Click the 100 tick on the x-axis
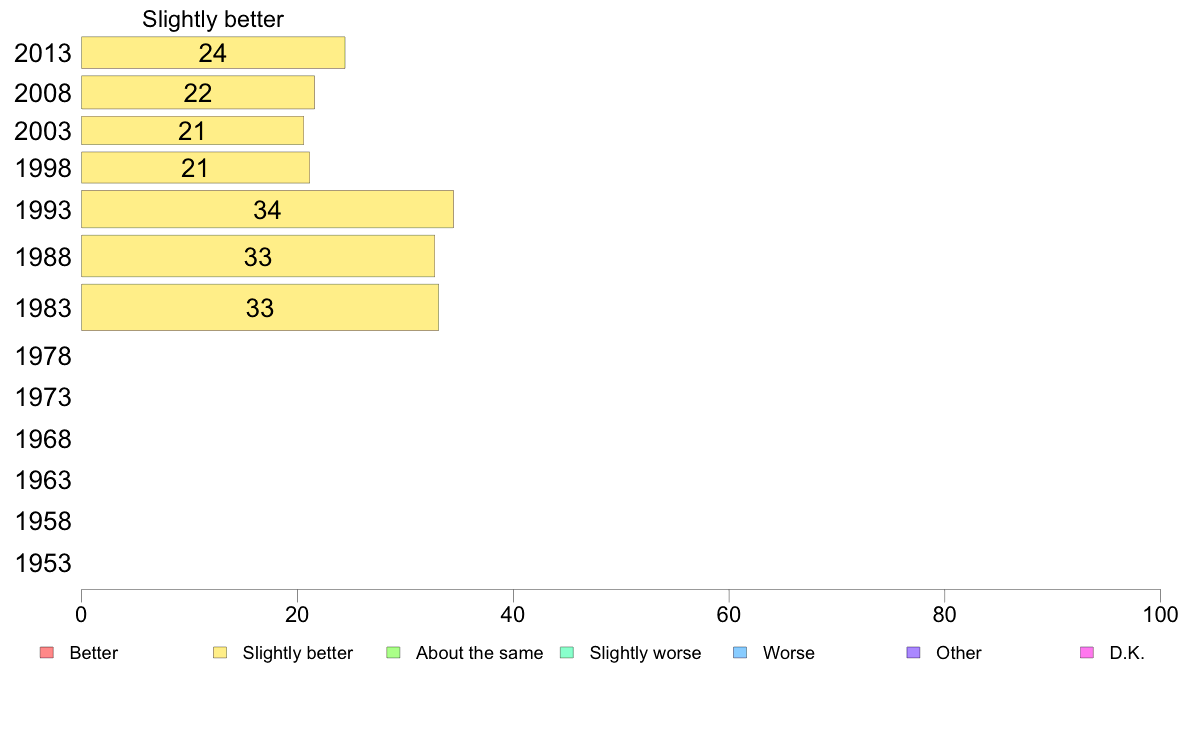1188x736 pixels. click(x=1160, y=615)
